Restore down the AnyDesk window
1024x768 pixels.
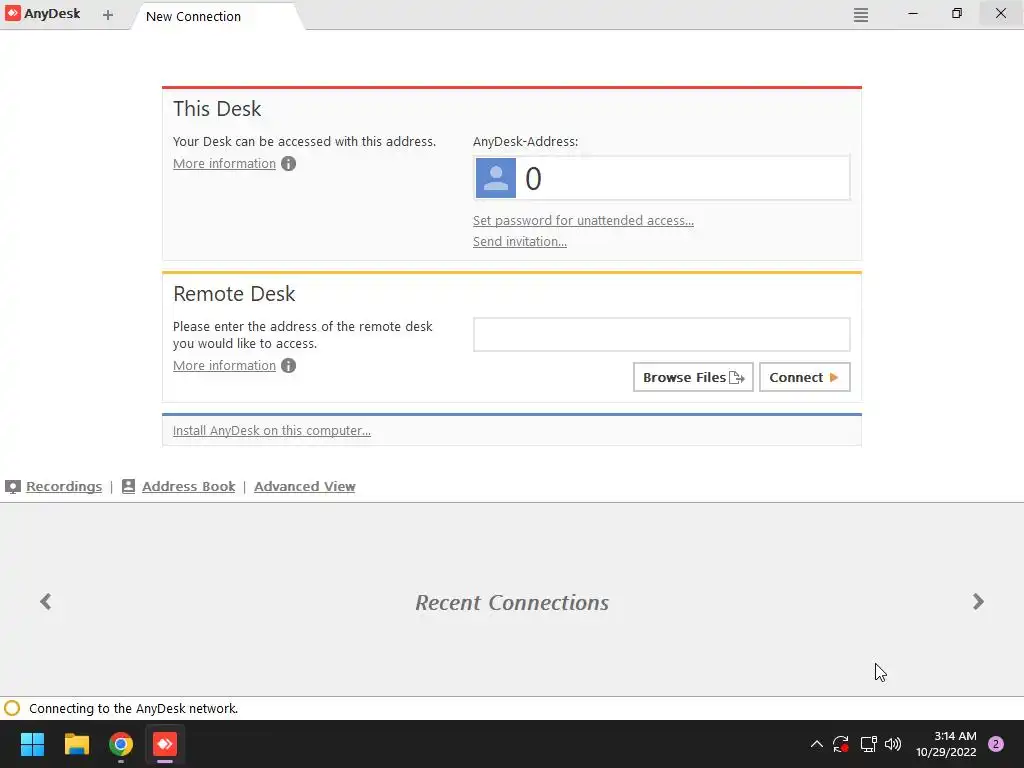957,14
